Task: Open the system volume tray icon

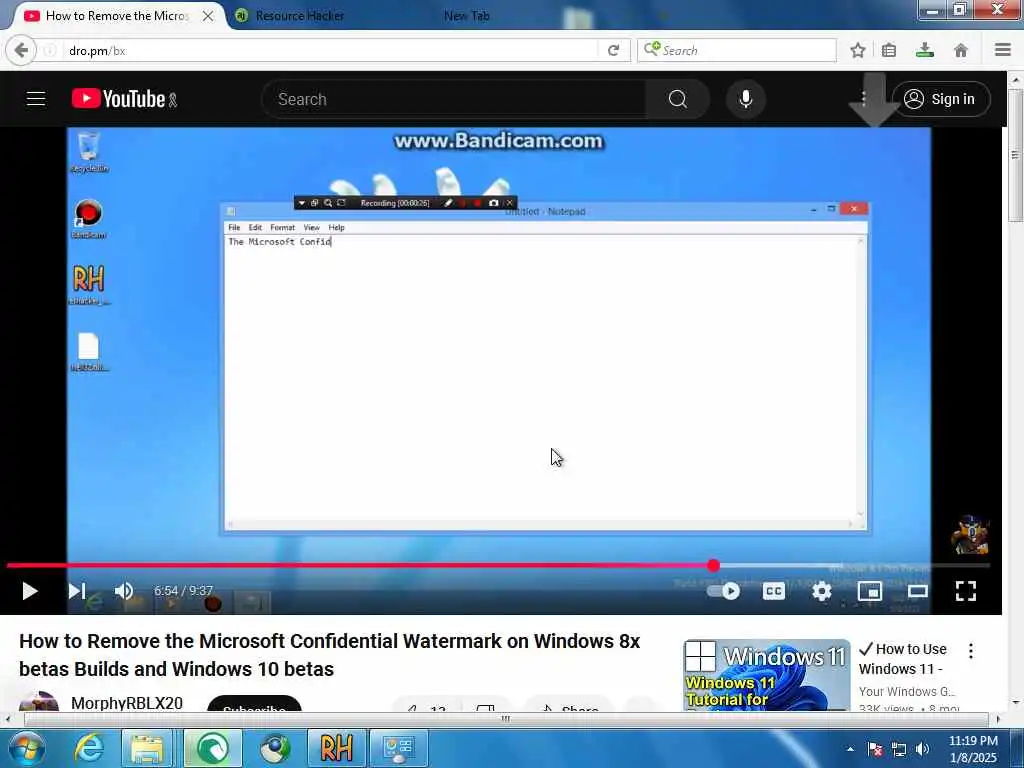Action: tap(923, 749)
